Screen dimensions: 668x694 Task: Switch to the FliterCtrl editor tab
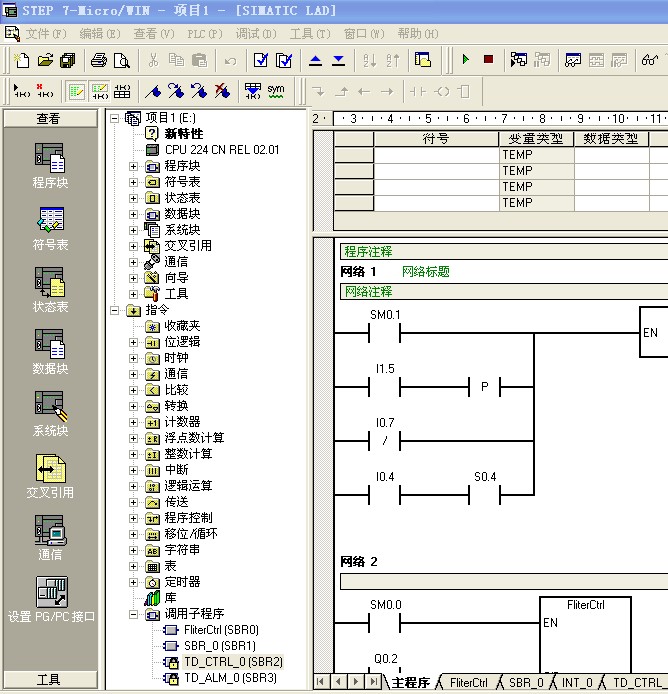pyautogui.click(x=468, y=683)
